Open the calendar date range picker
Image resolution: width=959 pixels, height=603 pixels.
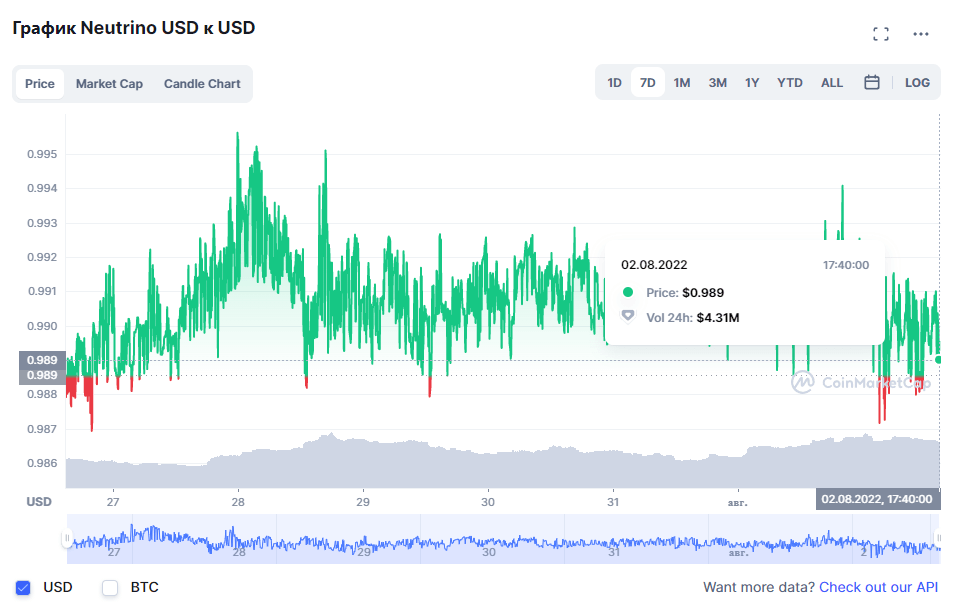click(x=871, y=83)
